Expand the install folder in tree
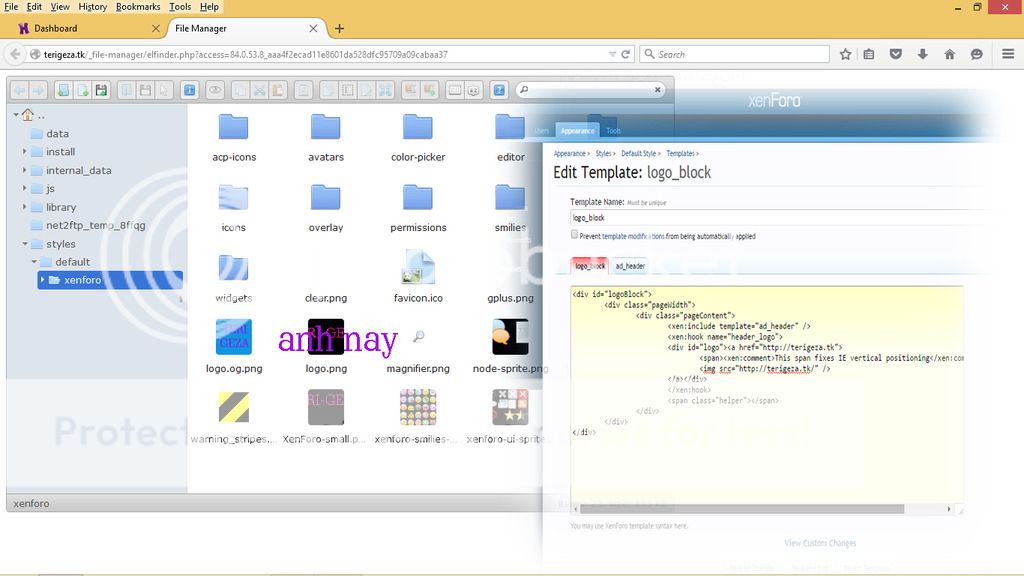The image size is (1024, 576). pos(24,152)
